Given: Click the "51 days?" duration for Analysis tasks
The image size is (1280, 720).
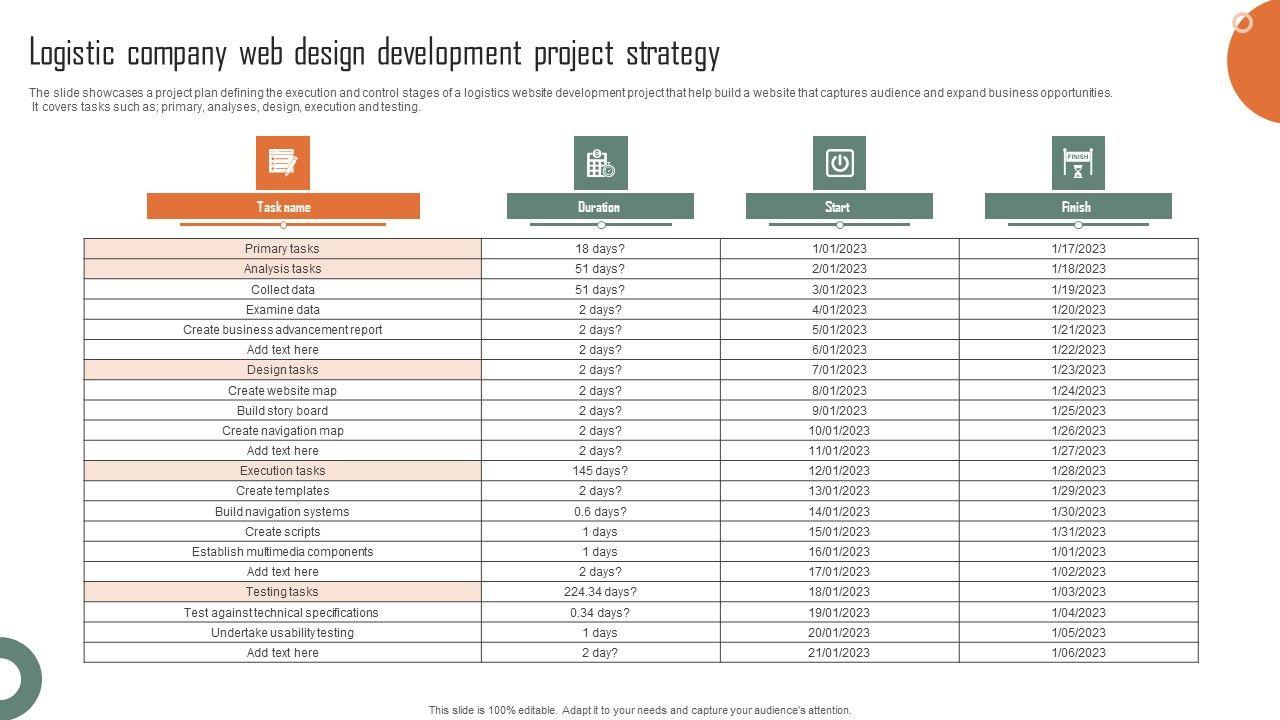Looking at the screenshot, I should (x=600, y=269).
